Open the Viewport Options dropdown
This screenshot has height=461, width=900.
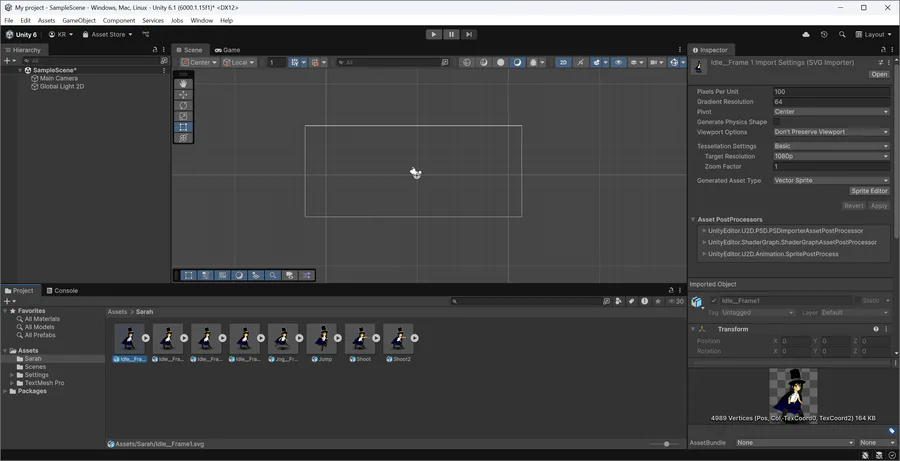(x=831, y=132)
